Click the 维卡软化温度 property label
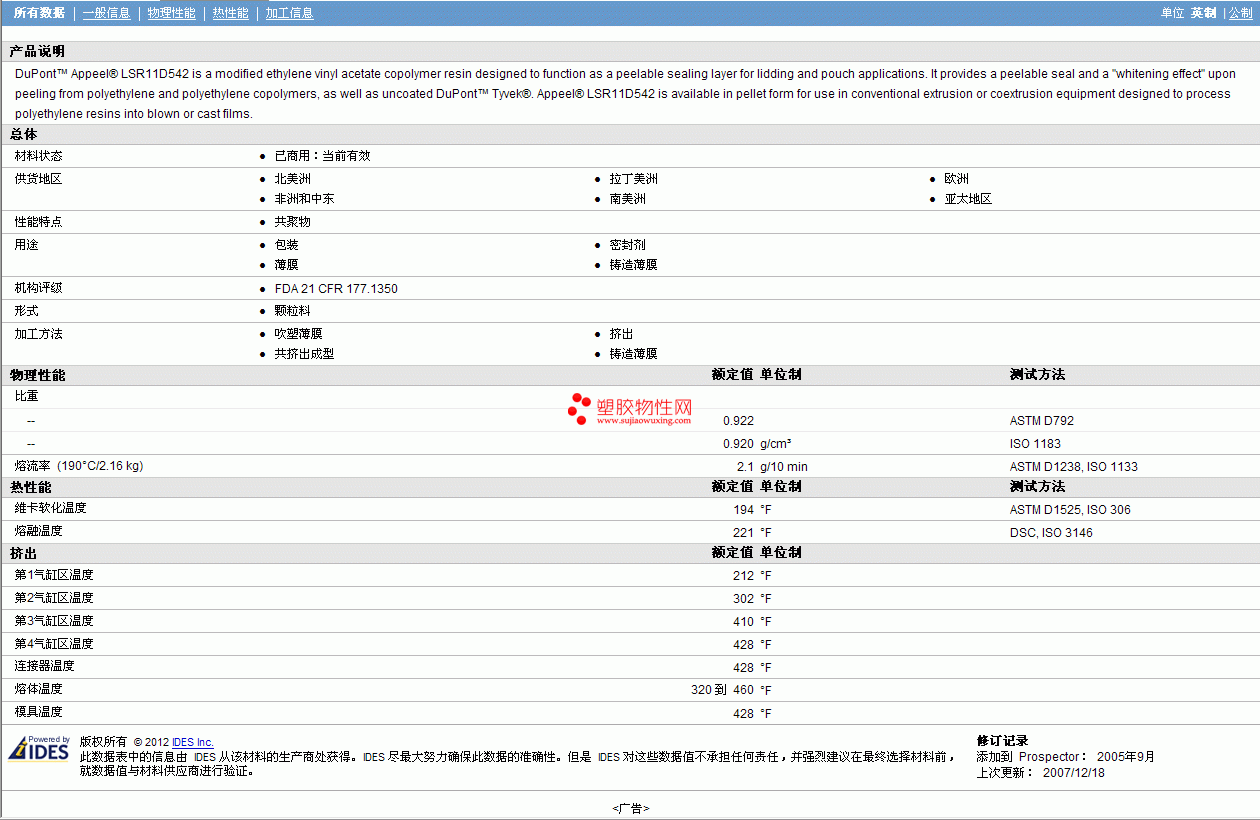 50,508
